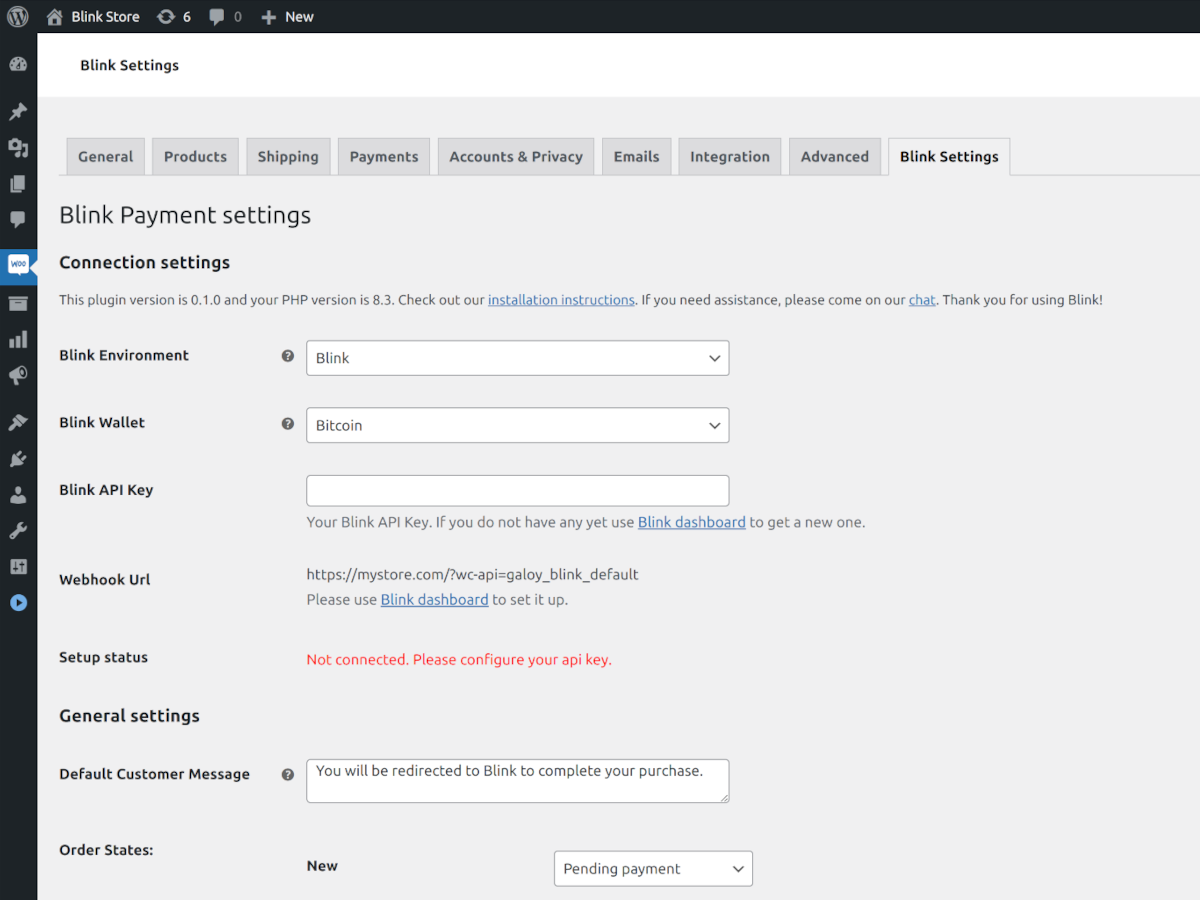
Task: Open the installation instructions link
Action: click(561, 300)
